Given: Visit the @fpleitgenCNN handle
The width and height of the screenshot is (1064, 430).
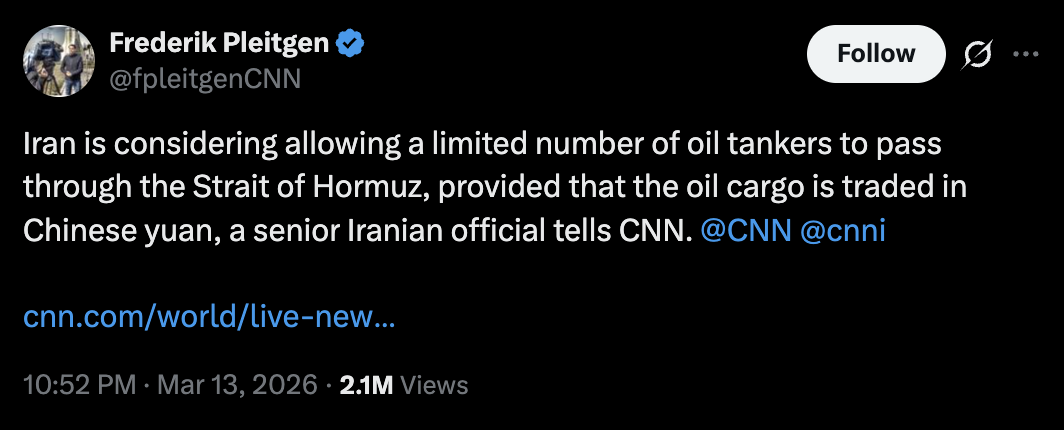Looking at the screenshot, I should [x=205, y=79].
